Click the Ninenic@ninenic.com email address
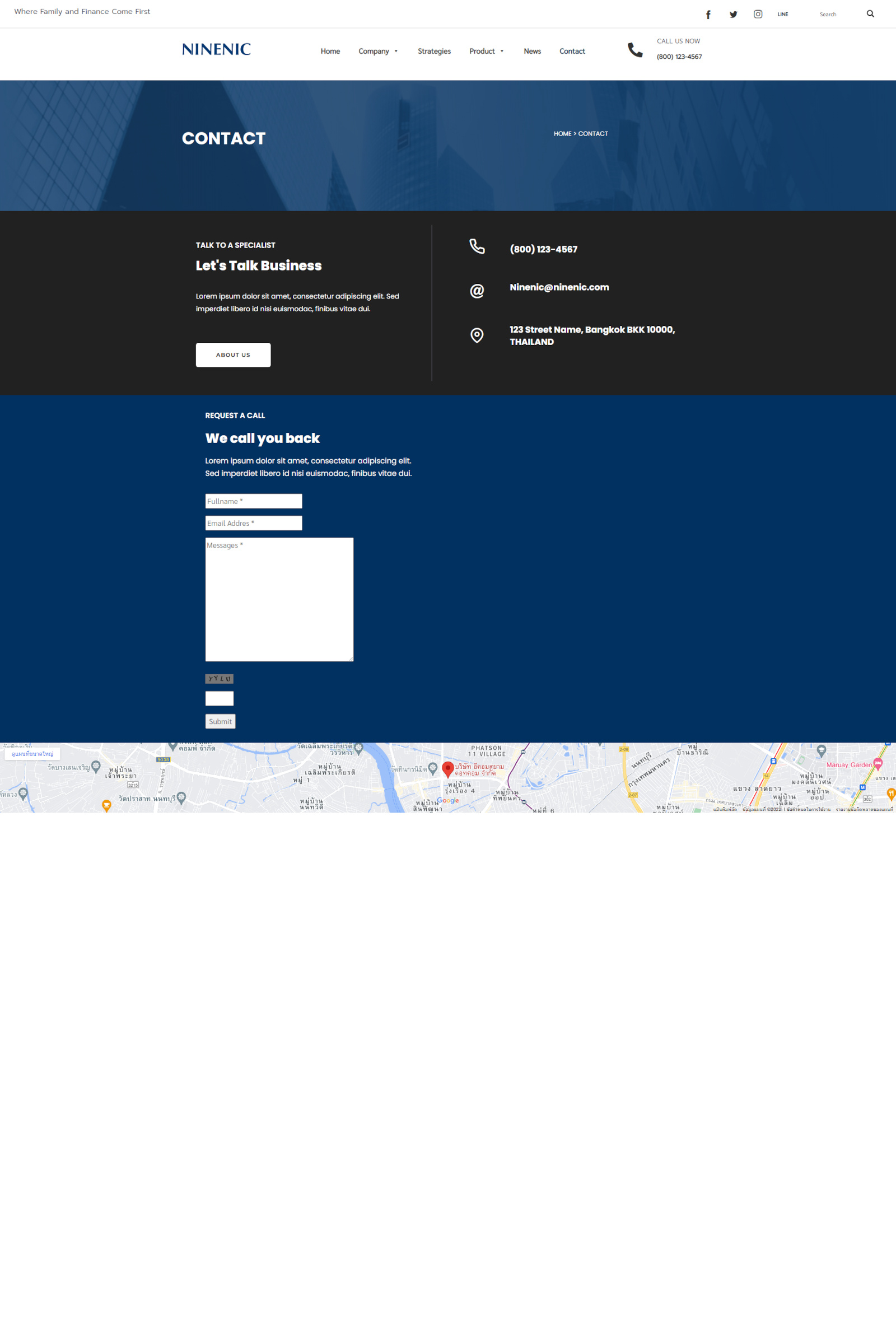The image size is (896, 1344). click(x=559, y=287)
